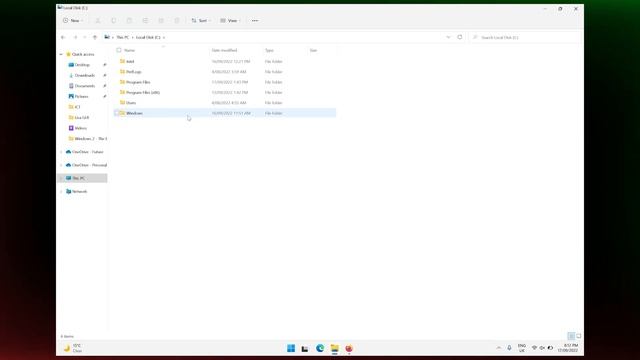Open the View dropdown
This screenshot has width=640, height=360.
pyautogui.click(x=230, y=20)
